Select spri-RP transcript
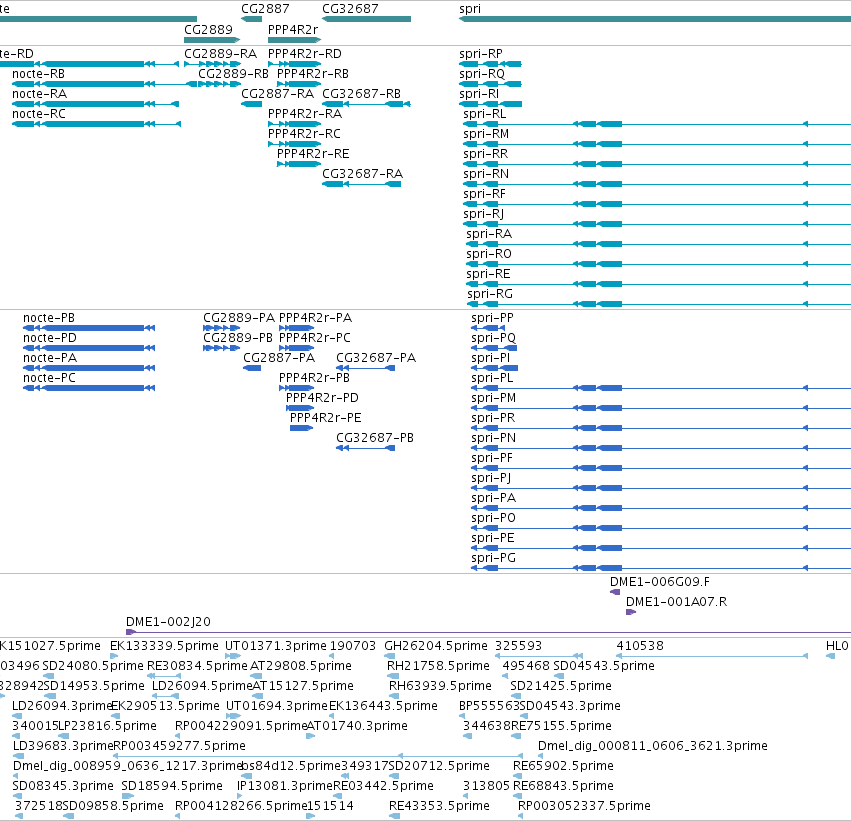 (491, 64)
